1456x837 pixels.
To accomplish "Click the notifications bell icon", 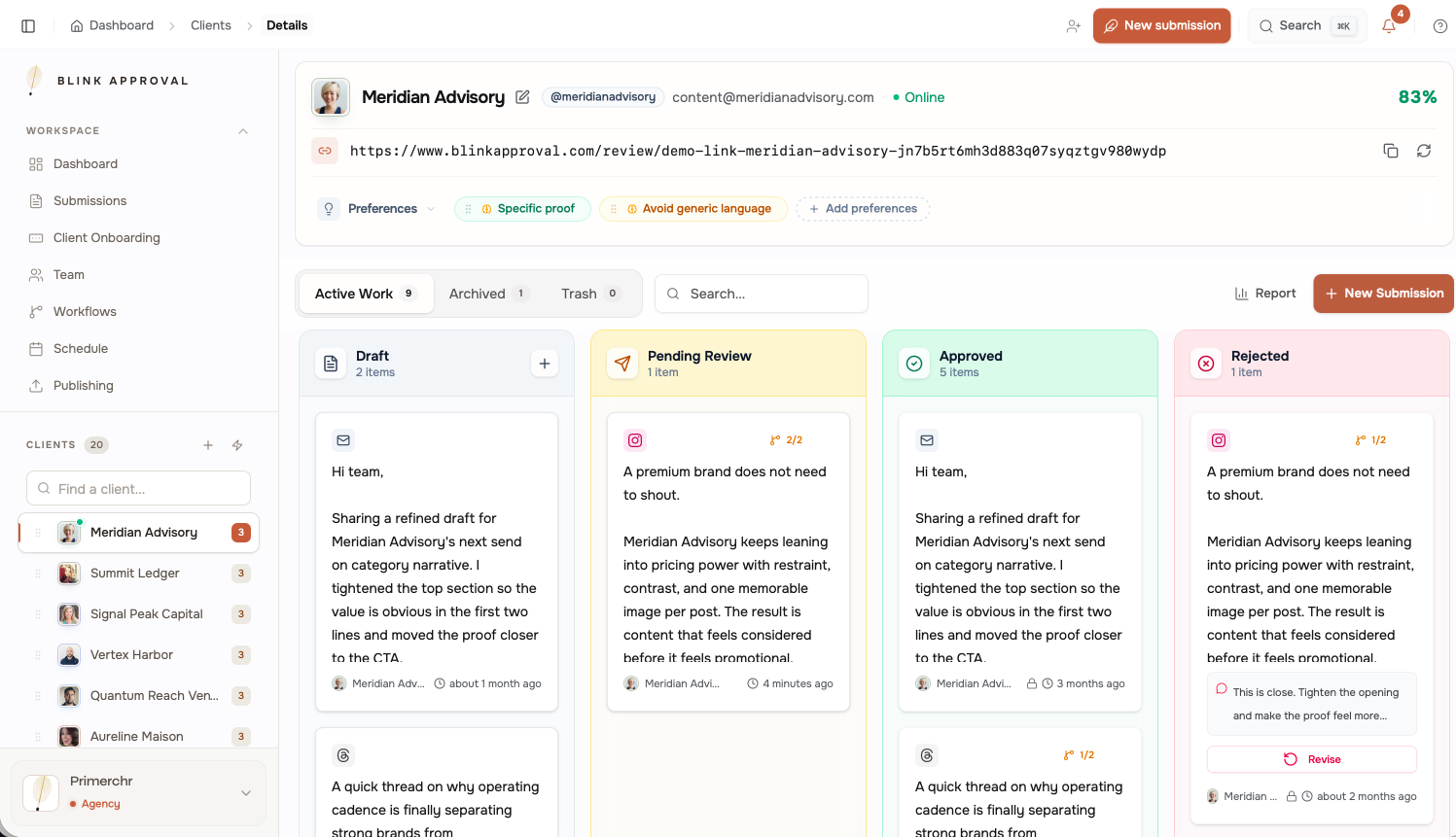I will tap(1389, 26).
